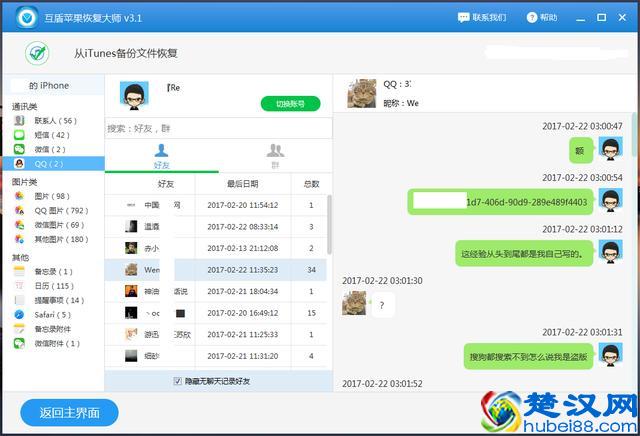Select 短信 (42) messages category

tap(51, 135)
